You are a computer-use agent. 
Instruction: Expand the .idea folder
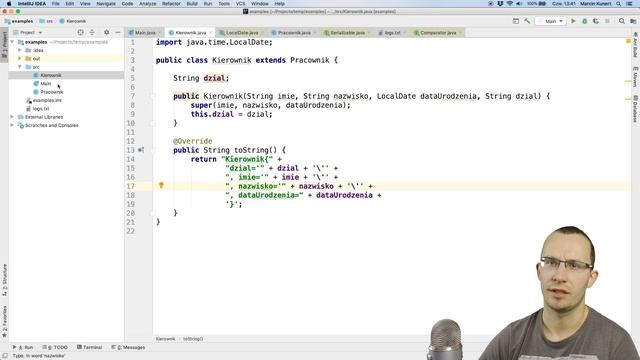20,50
